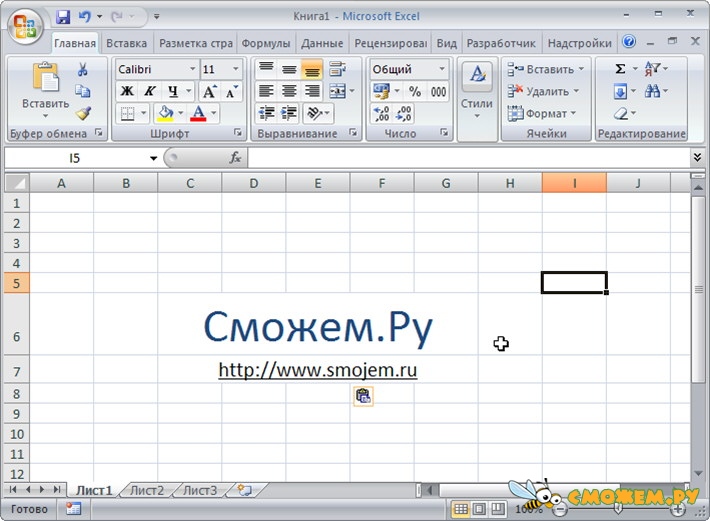Toggle italic К formatting

(x=149, y=91)
